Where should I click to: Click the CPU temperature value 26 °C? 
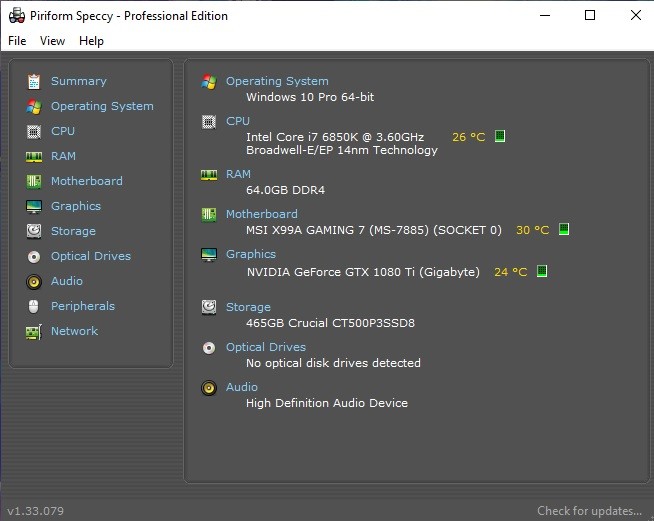pos(468,137)
